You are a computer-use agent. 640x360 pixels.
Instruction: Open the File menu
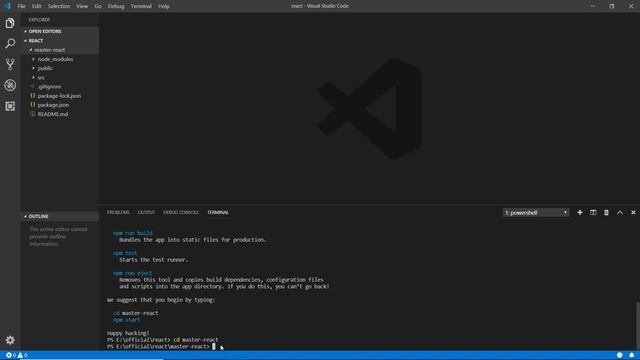21,6
